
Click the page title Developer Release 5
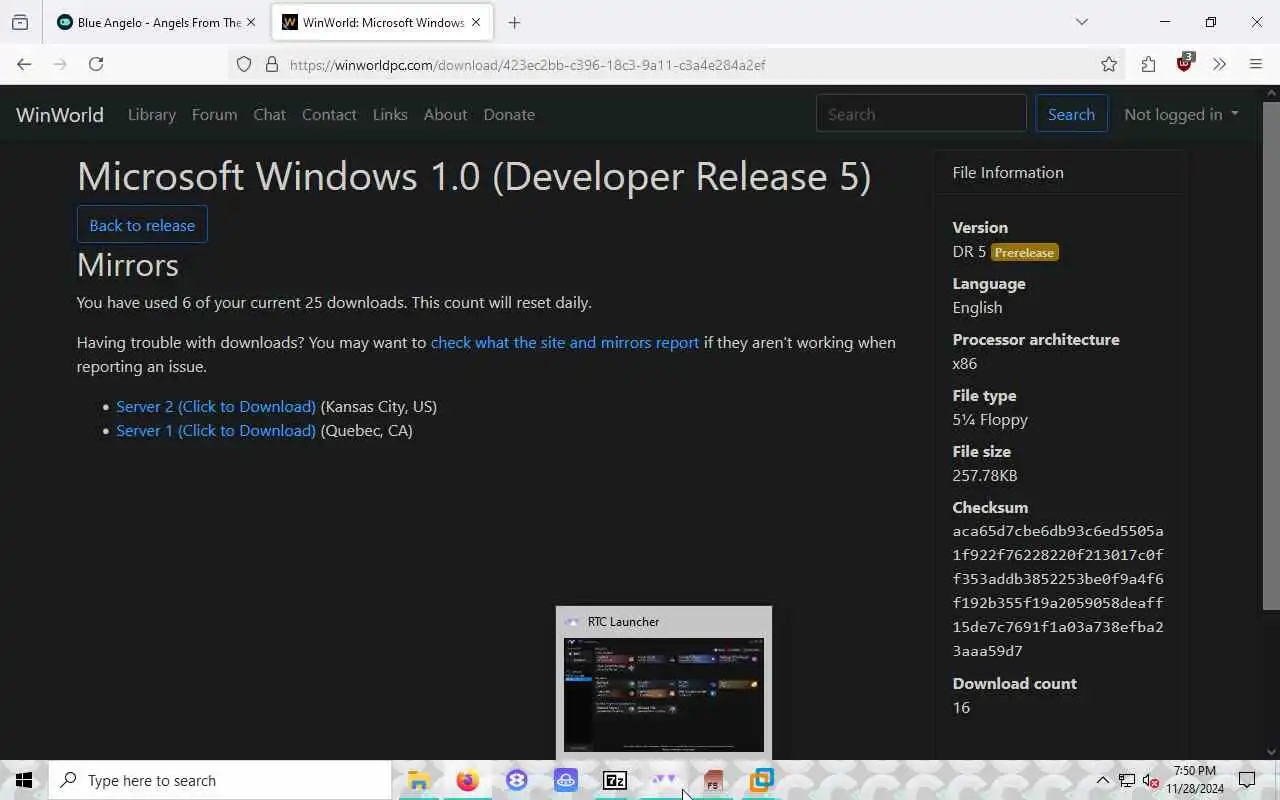pyautogui.click(x=474, y=176)
